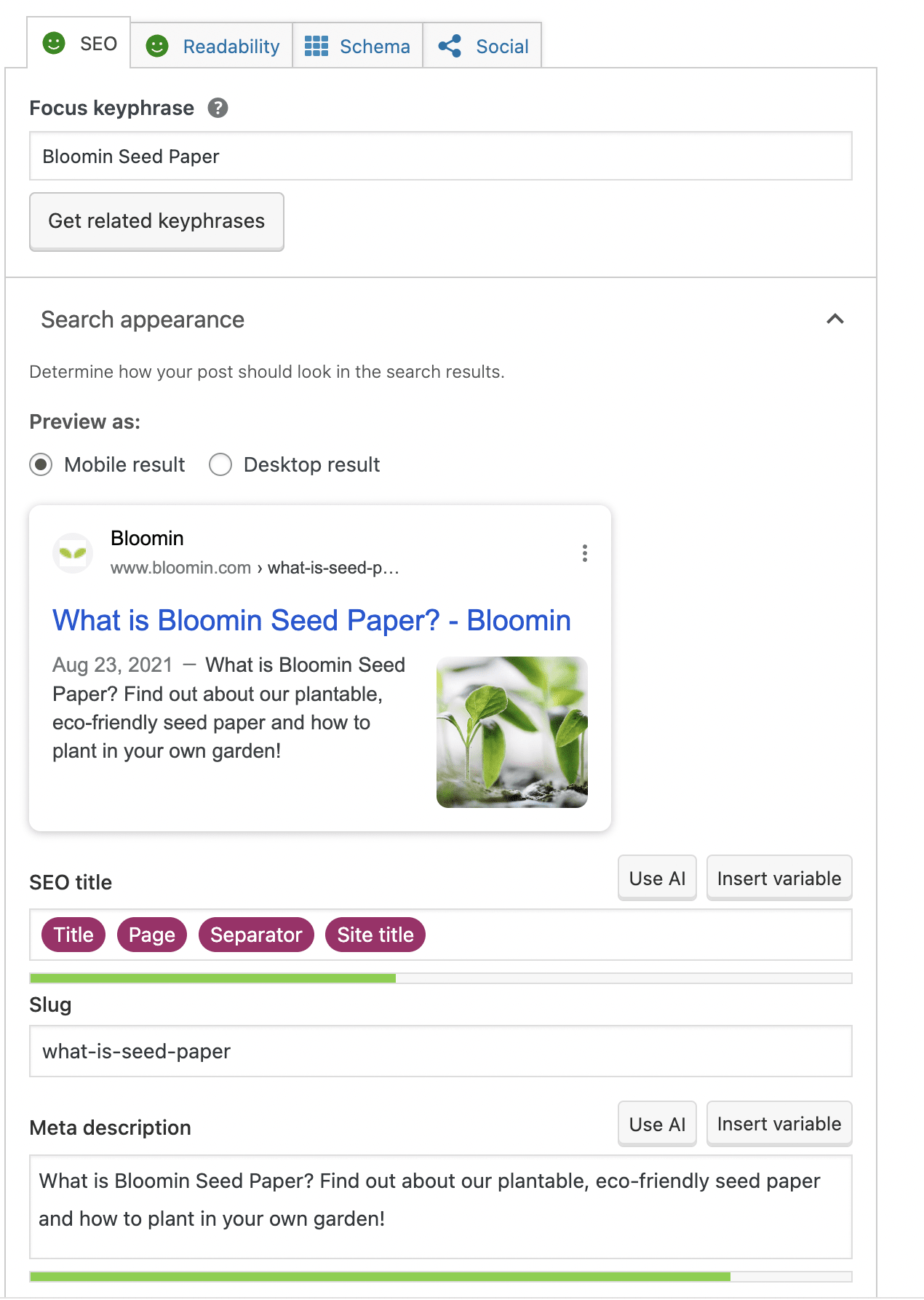Collapse the Search appearance section

(x=835, y=319)
